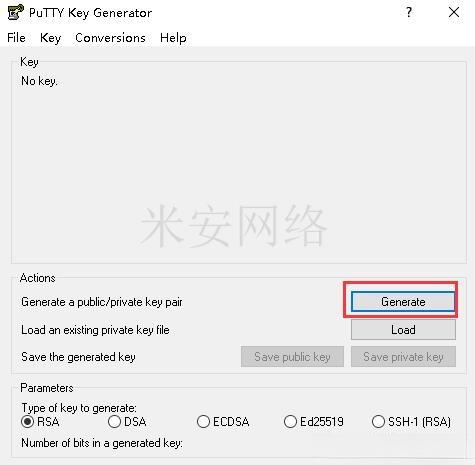475x465 pixels.
Task: Open the Key menu
Action: (50, 38)
